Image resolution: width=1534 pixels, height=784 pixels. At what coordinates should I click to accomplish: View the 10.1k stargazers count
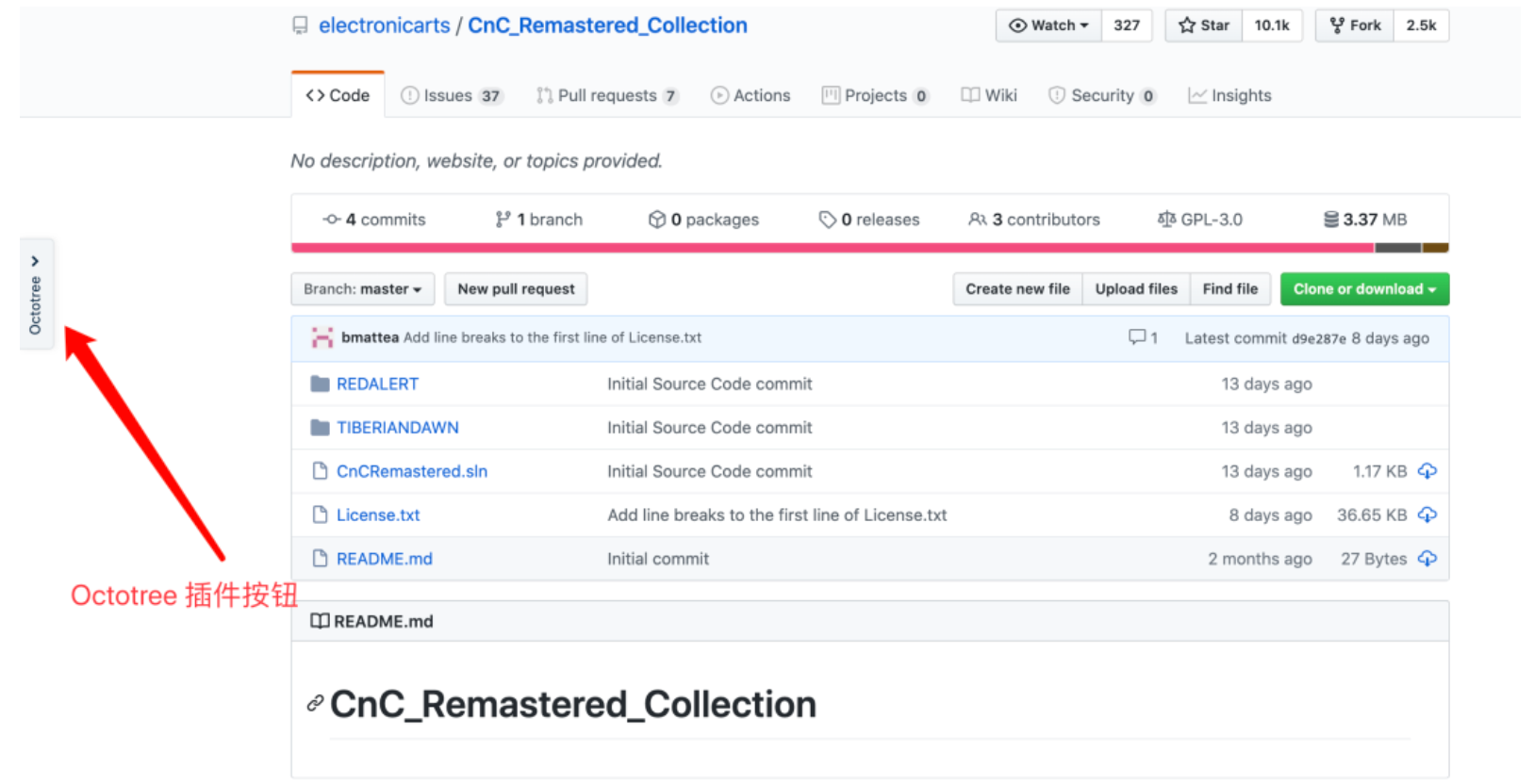pyautogui.click(x=1272, y=25)
